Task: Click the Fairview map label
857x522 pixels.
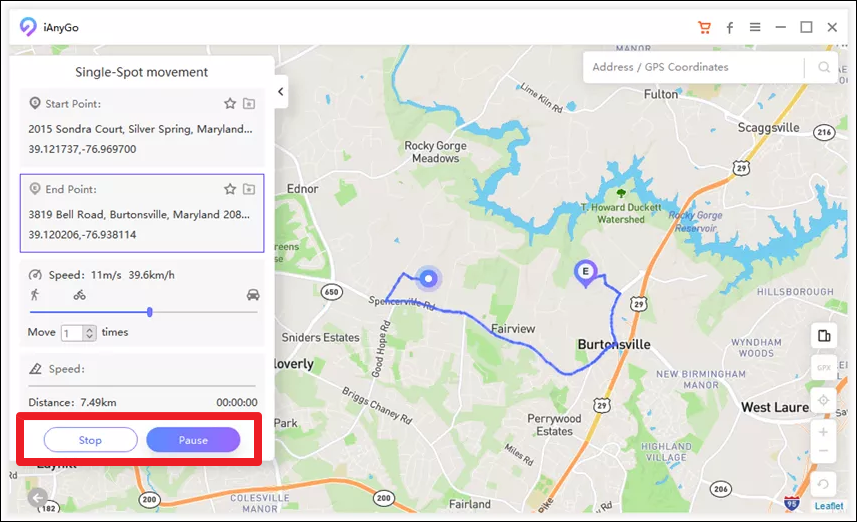Action: [513, 329]
